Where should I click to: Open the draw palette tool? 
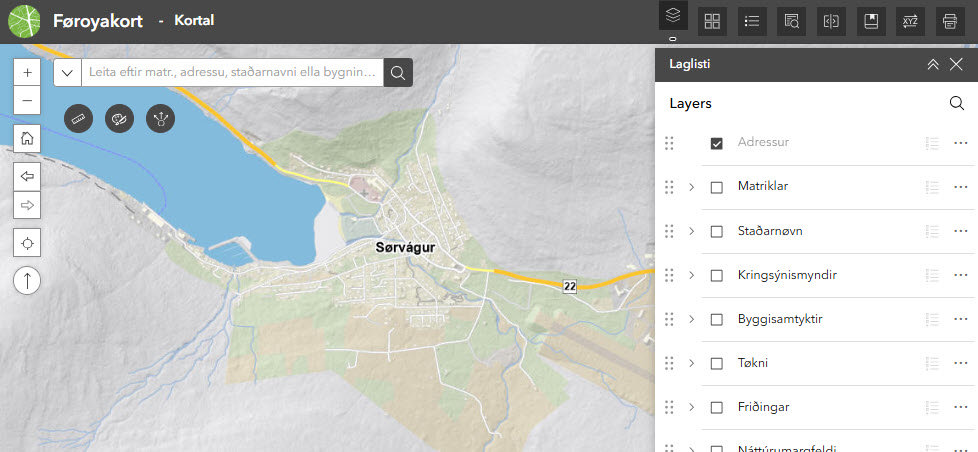point(120,118)
